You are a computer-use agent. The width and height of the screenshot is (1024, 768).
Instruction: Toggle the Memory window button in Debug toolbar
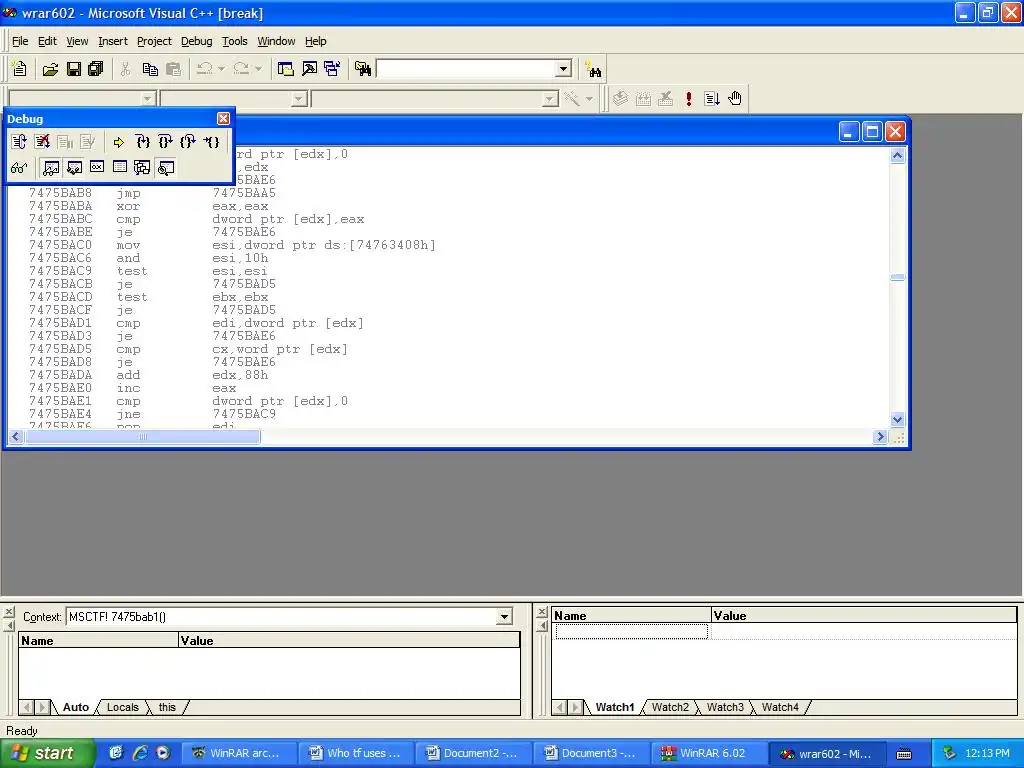[120, 168]
